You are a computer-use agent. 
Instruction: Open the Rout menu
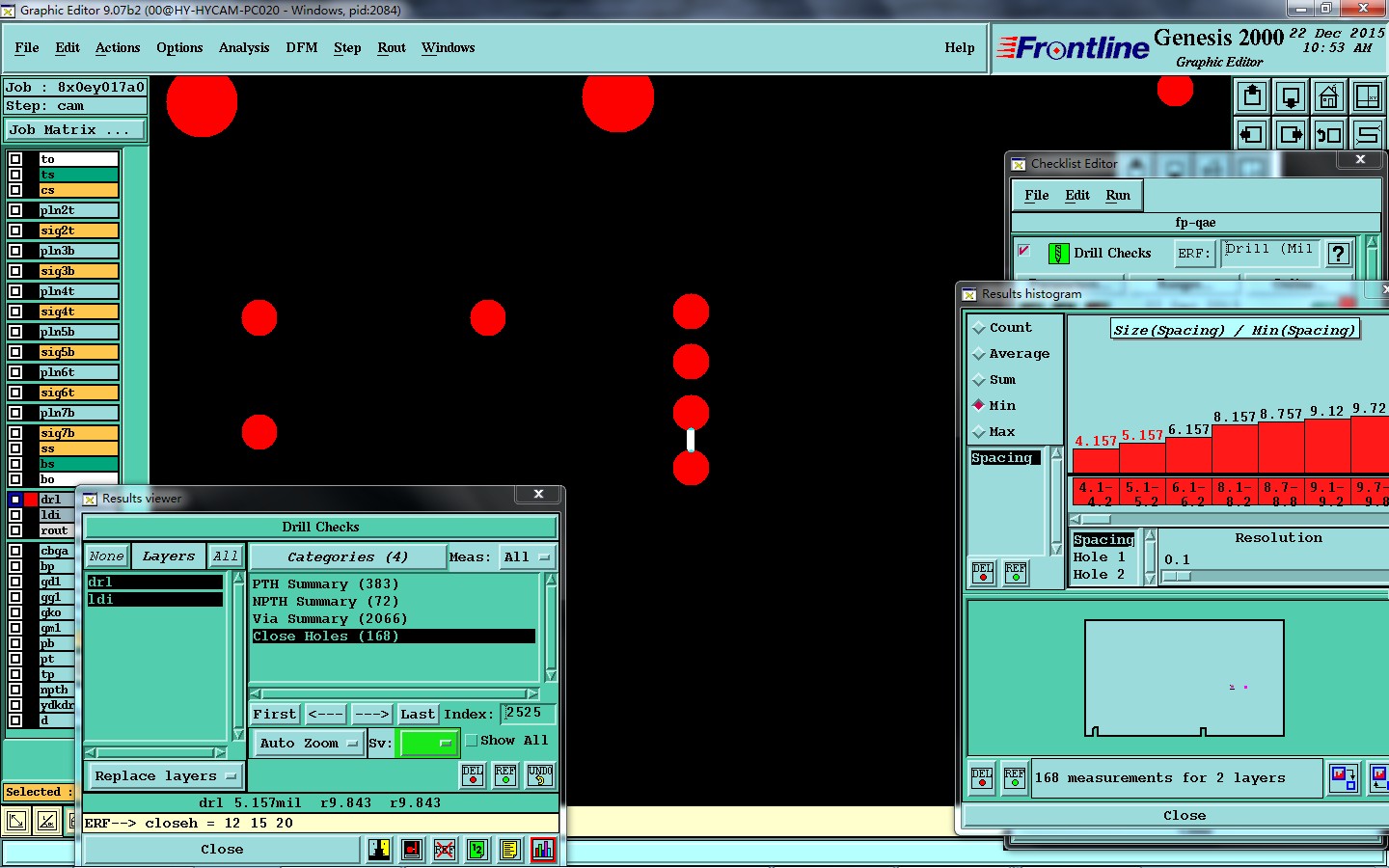(x=392, y=48)
